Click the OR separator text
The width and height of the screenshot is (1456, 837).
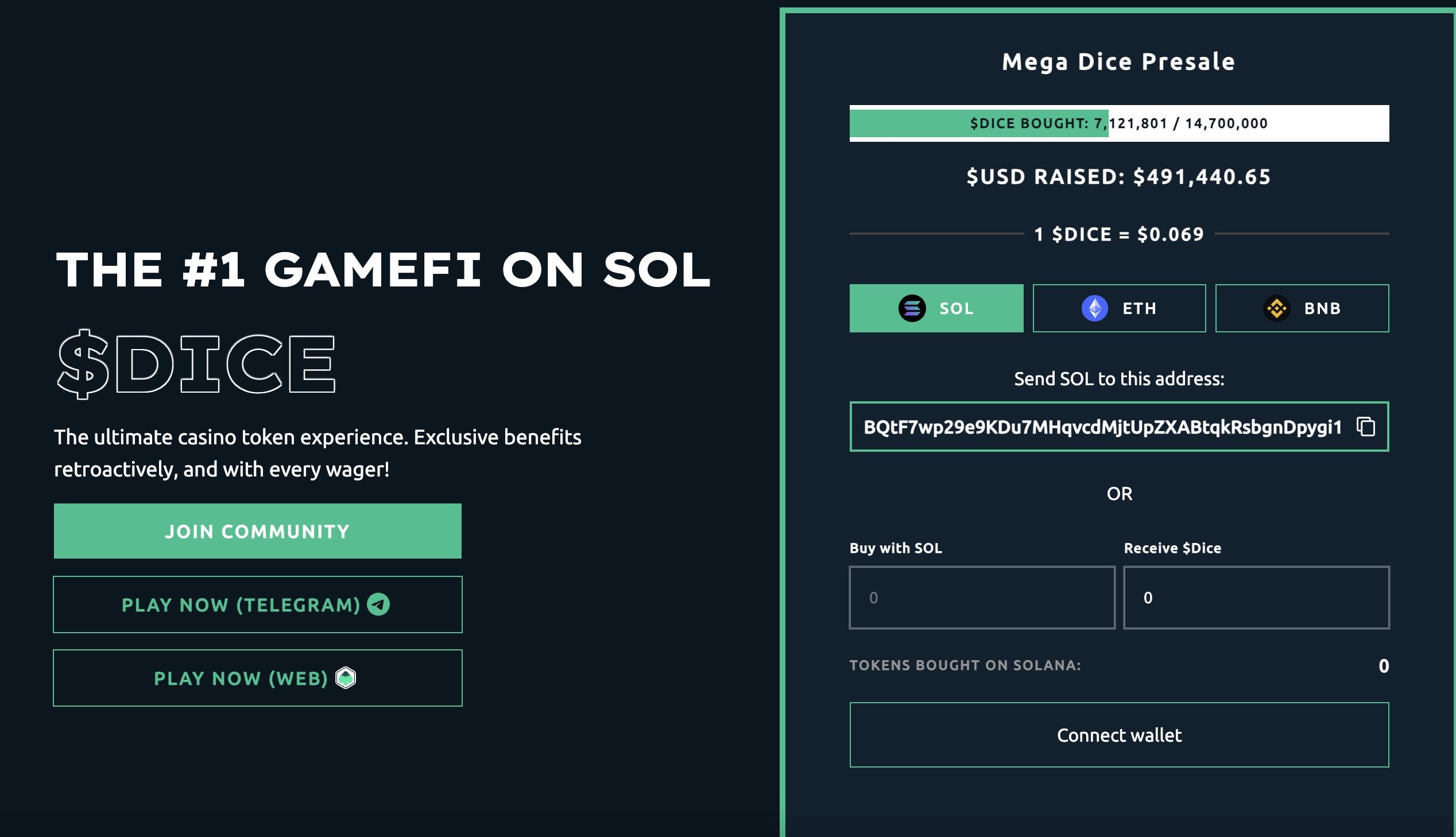coord(1119,493)
